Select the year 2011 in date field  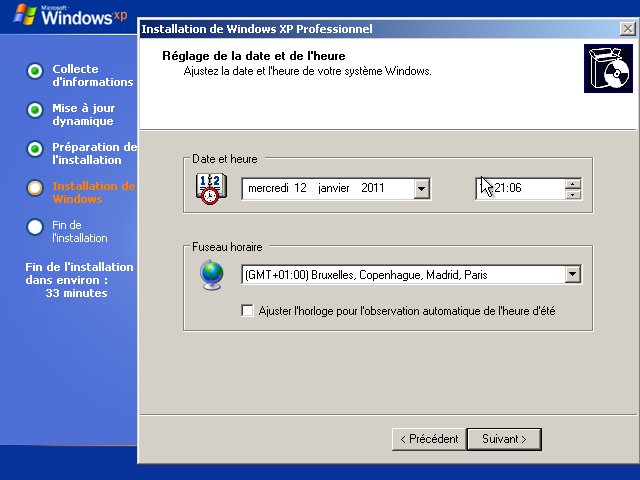point(372,188)
